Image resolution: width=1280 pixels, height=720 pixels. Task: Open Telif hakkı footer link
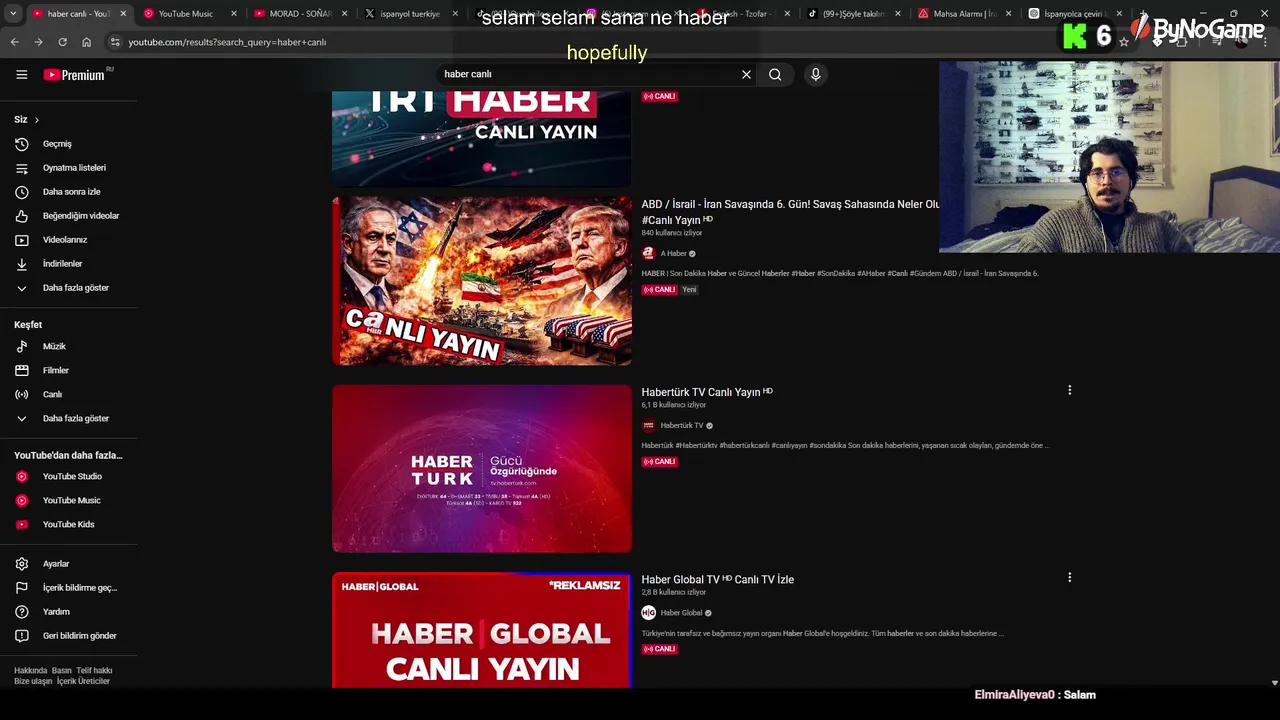coord(94,671)
